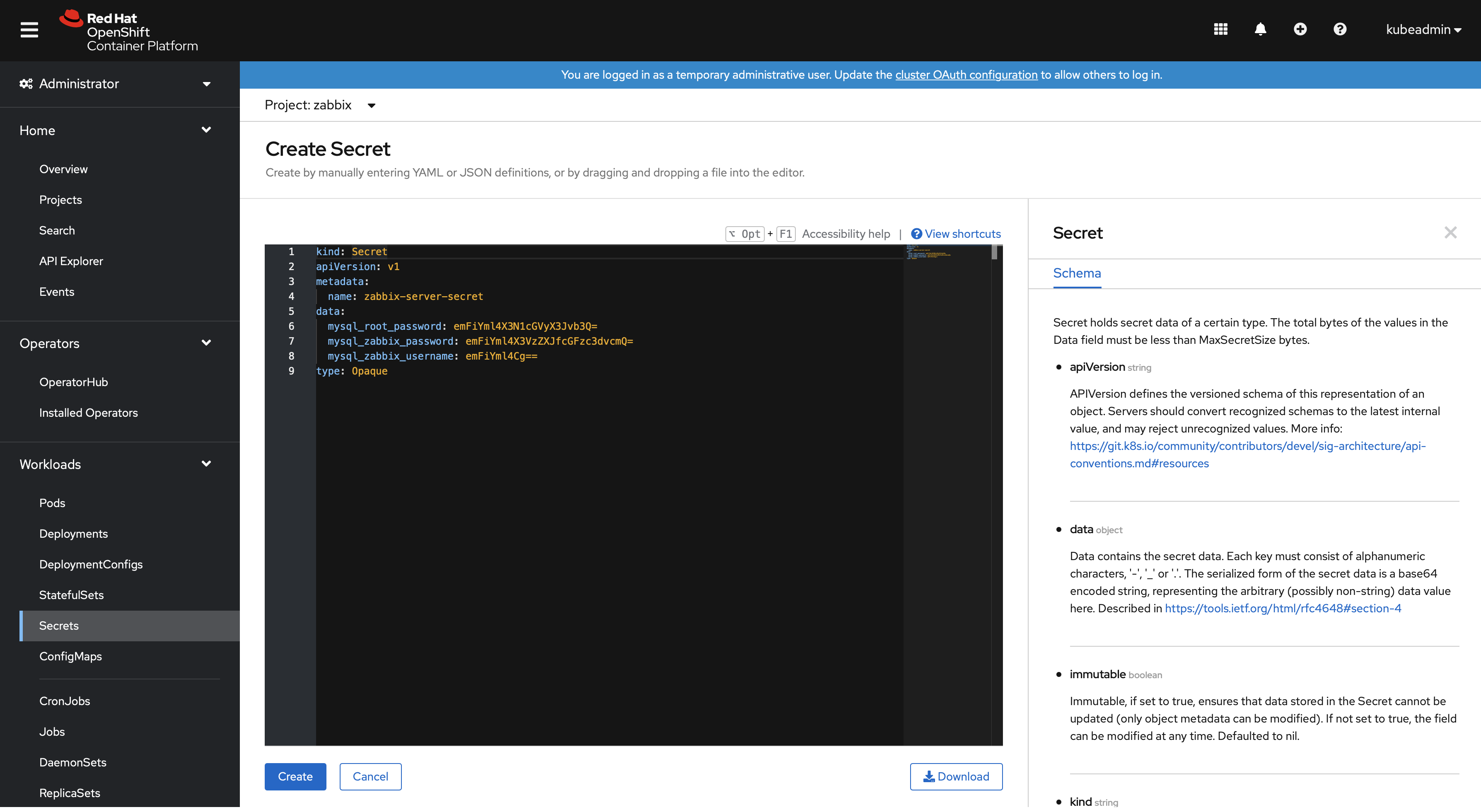This screenshot has width=1481, height=812.
Task: Navigate to DeploymentConfigs
Action: [x=91, y=565]
